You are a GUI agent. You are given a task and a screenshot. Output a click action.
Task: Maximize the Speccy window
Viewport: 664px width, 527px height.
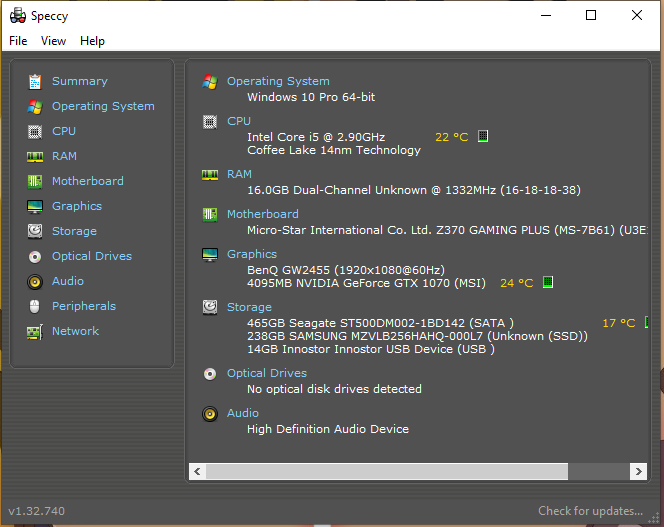pos(591,15)
